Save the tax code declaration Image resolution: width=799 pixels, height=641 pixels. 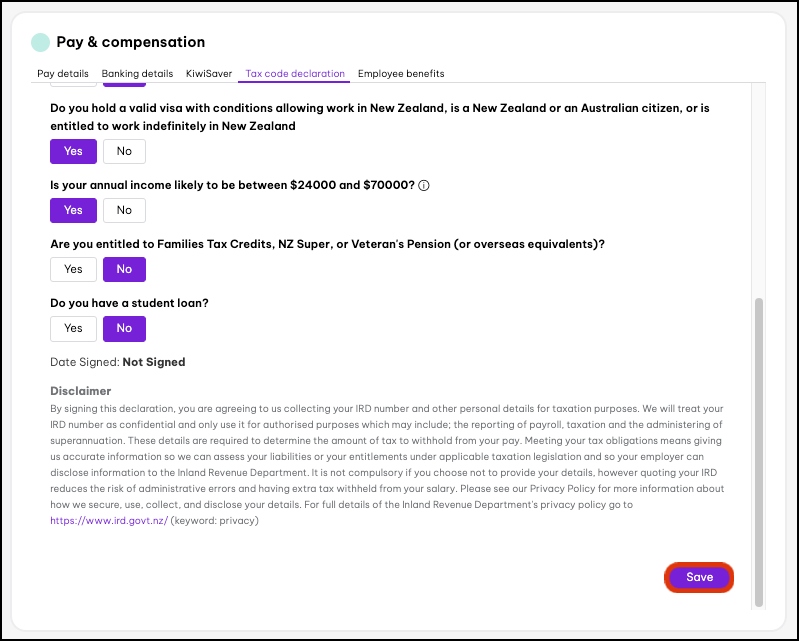[x=699, y=577]
